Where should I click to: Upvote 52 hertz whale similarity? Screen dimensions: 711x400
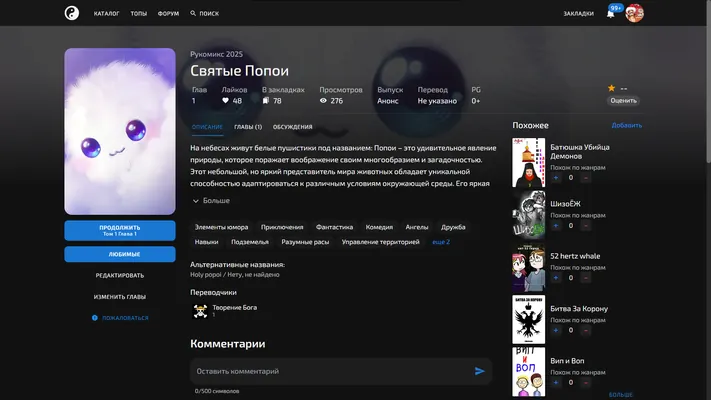pos(556,278)
